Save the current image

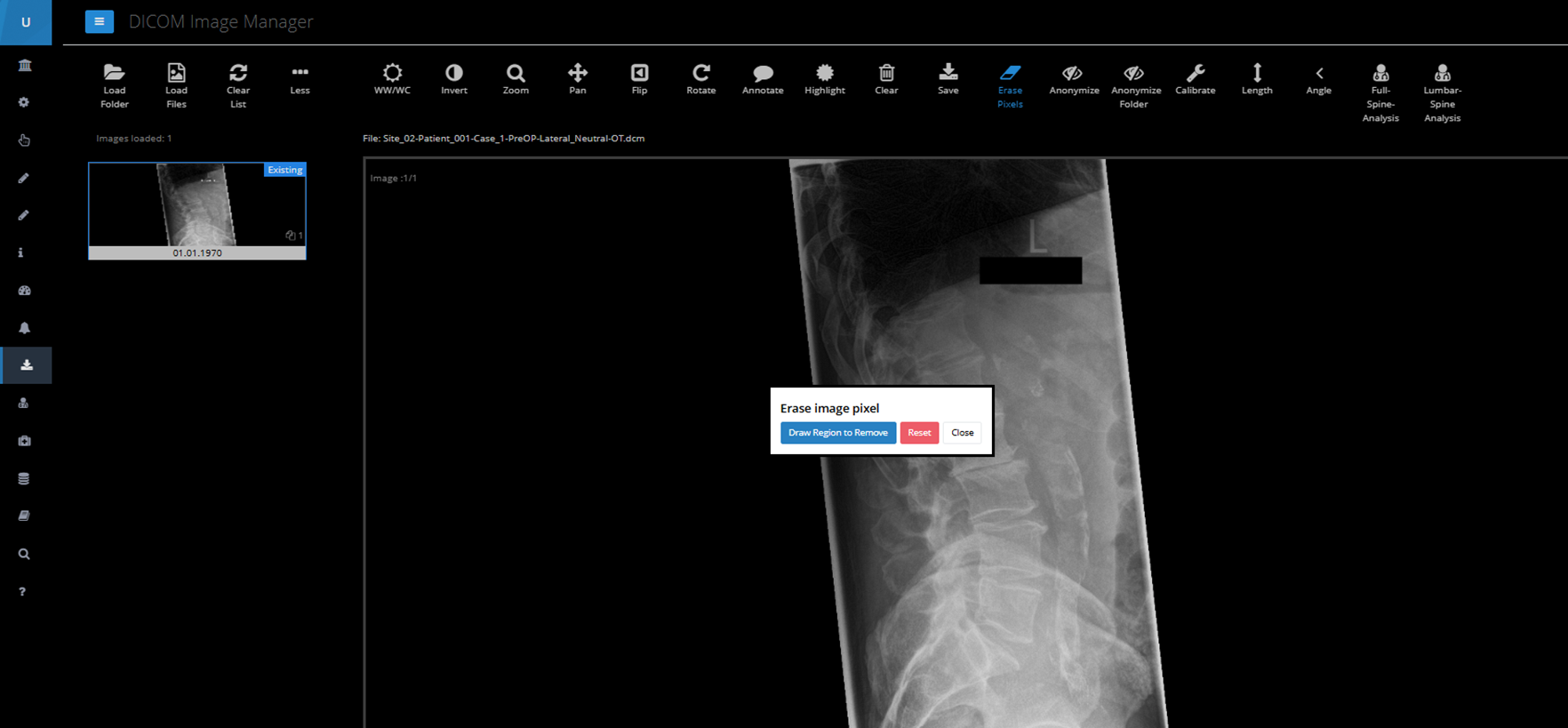click(x=948, y=73)
